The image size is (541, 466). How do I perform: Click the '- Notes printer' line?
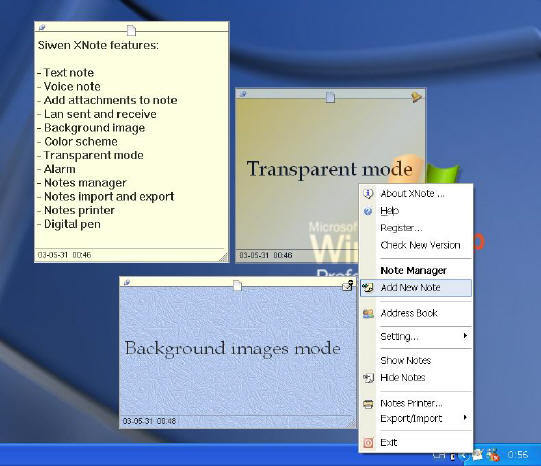click(x=76, y=211)
